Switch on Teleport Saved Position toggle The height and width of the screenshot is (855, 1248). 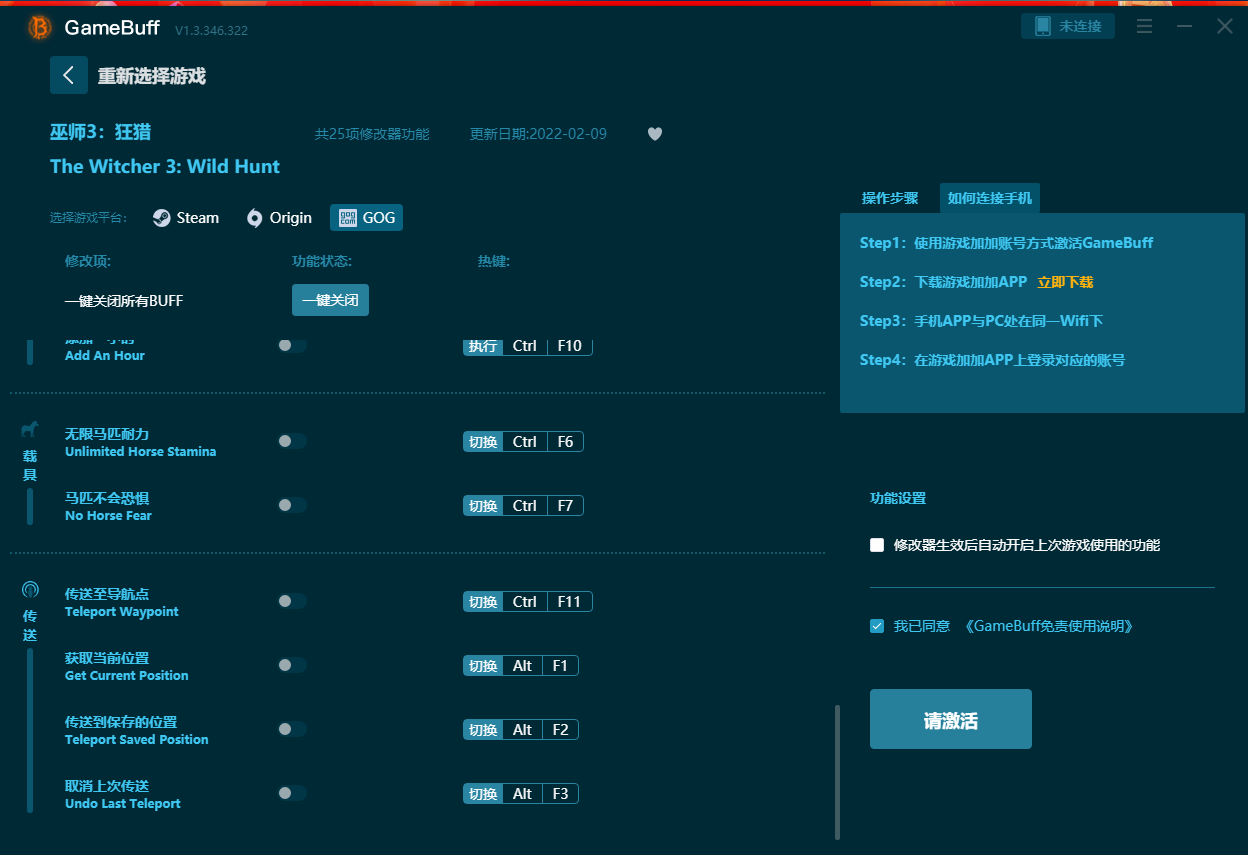[292, 729]
